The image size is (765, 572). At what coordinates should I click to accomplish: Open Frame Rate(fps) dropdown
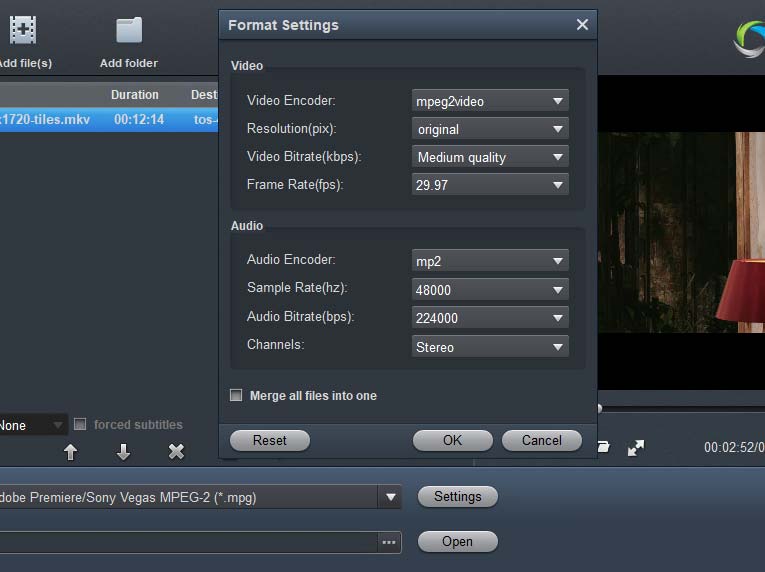pos(490,184)
